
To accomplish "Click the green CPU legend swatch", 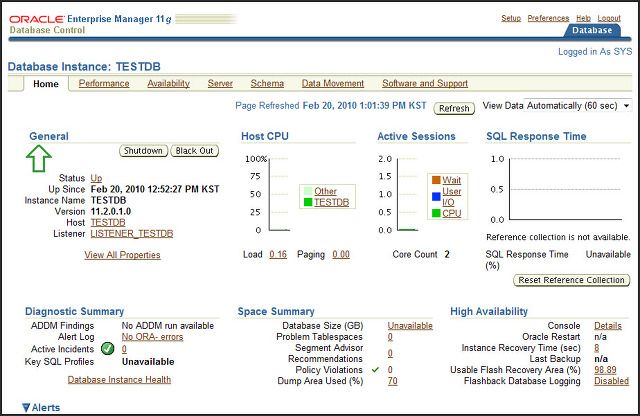I will pos(436,213).
